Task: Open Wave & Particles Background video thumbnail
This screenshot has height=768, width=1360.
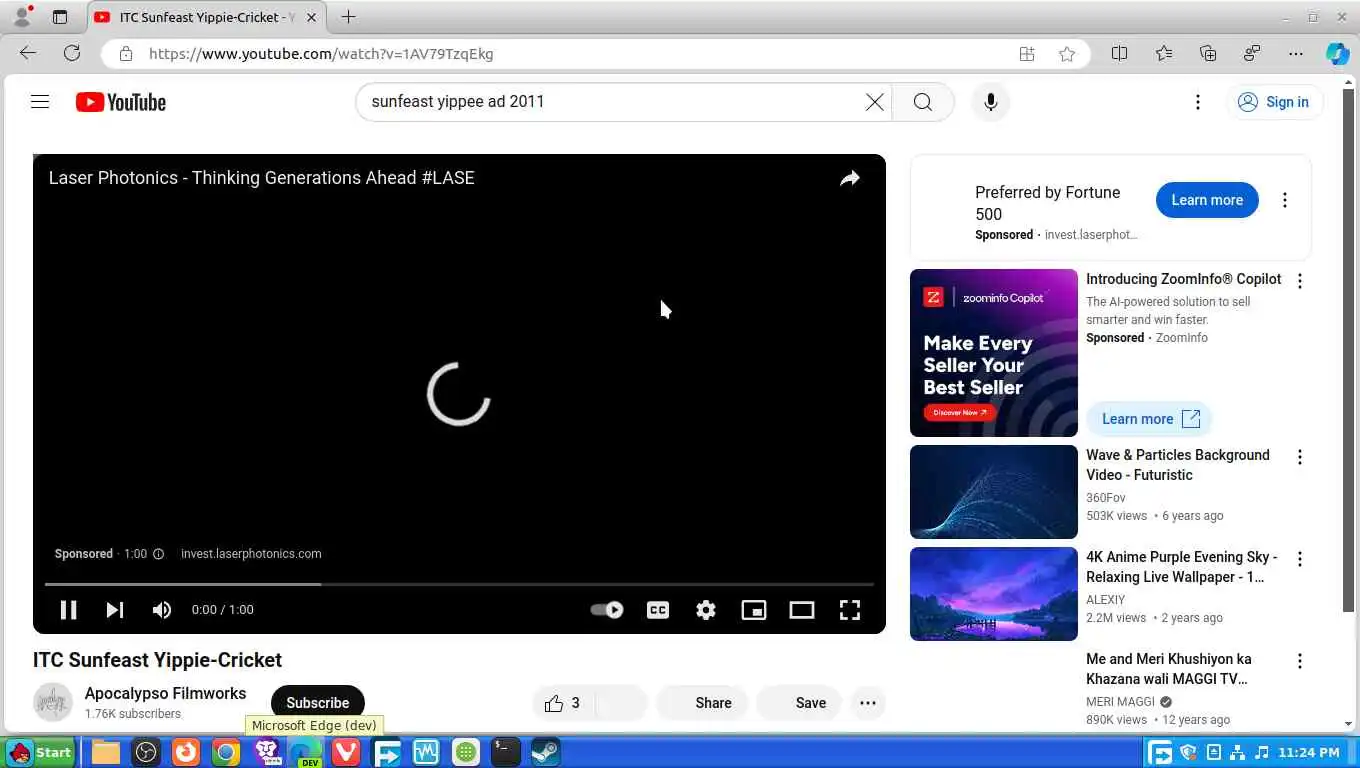Action: [x=993, y=492]
